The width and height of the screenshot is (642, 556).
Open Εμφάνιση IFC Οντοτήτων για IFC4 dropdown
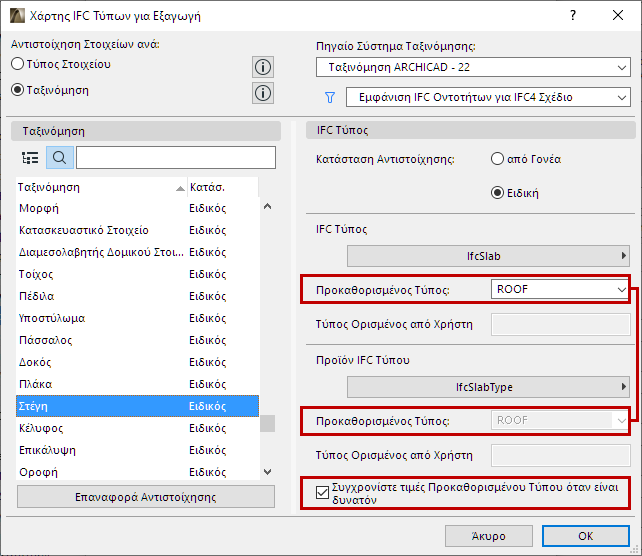click(488, 97)
